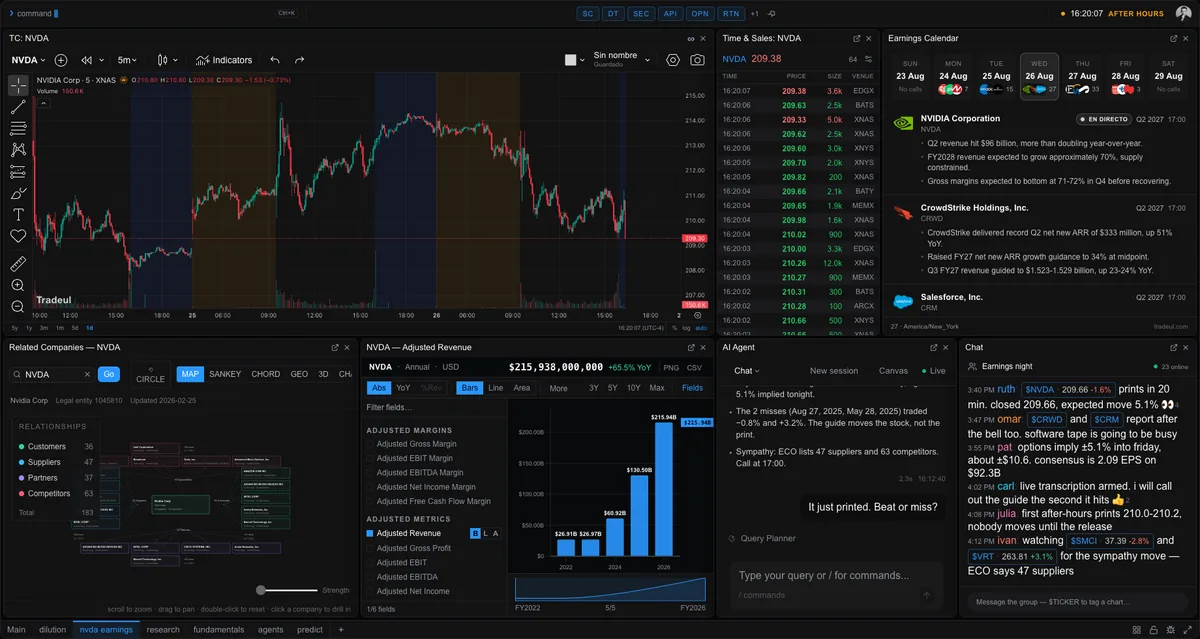Open the favorites heart tool
This screenshot has width=1200, height=639.
18,236
